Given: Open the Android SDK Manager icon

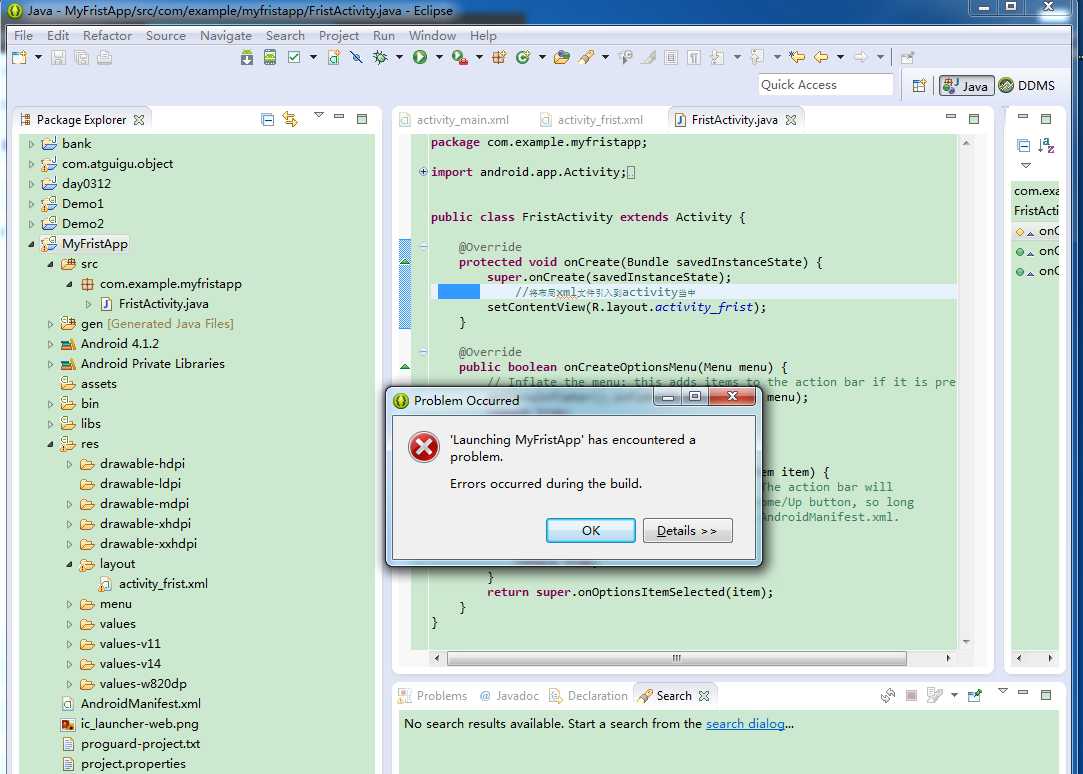Looking at the screenshot, I should point(247,58).
